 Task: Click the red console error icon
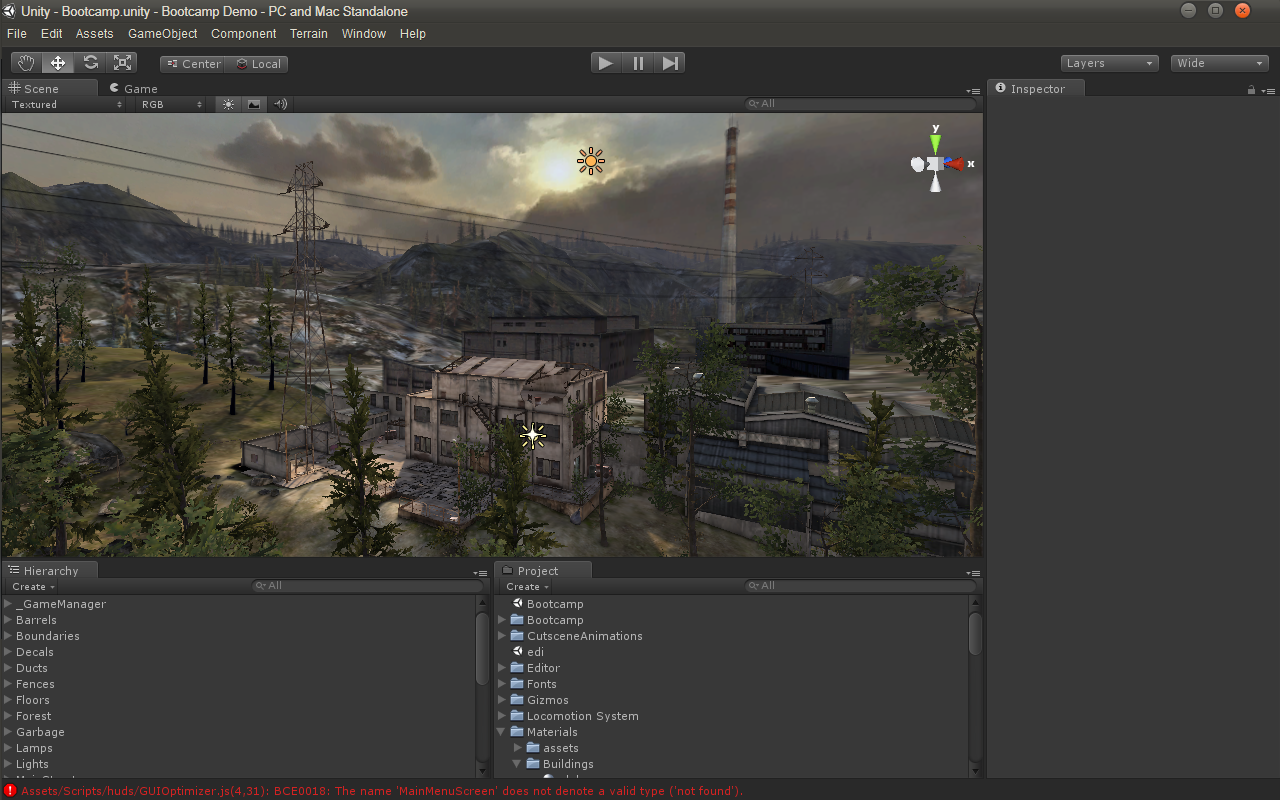(10, 790)
